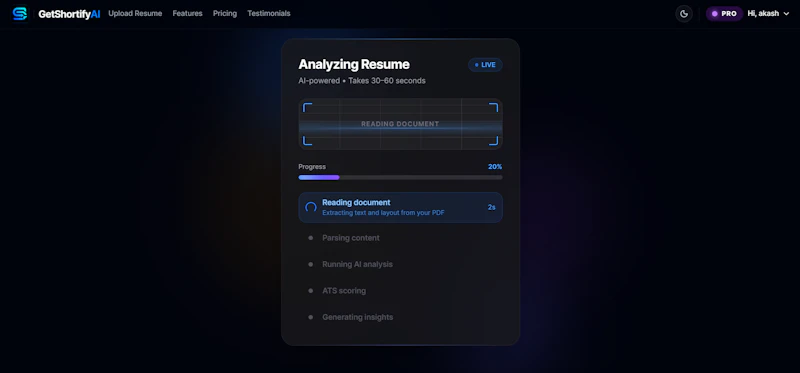Click the Progress label
Image resolution: width=800 pixels, height=373 pixels.
click(x=312, y=167)
